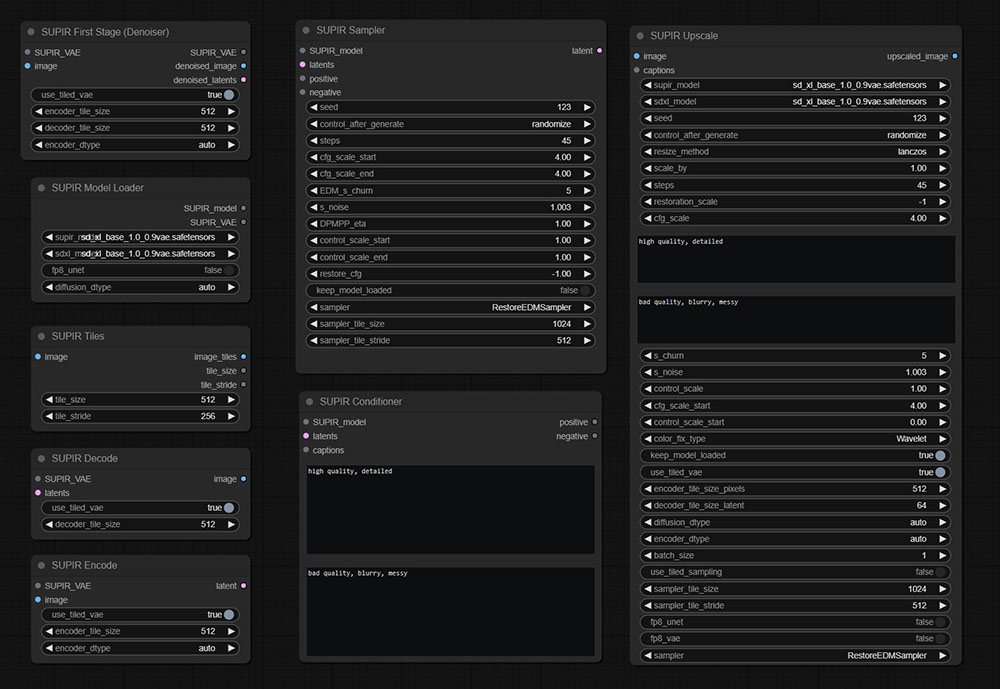Image resolution: width=1000 pixels, height=689 pixels.
Task: Click the negative prompt box in SUPIR Conditioner
Action: click(x=450, y=611)
